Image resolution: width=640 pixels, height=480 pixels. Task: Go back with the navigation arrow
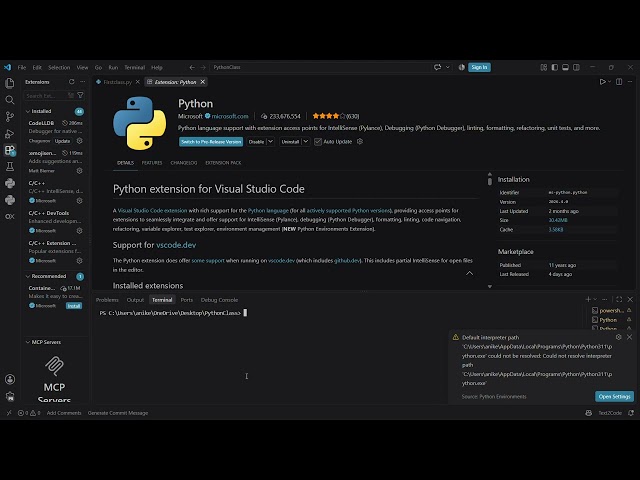point(192,67)
